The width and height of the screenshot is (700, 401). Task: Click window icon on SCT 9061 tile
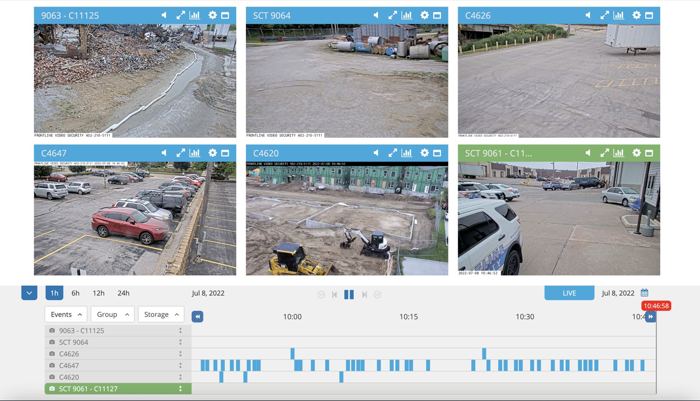(x=650, y=153)
